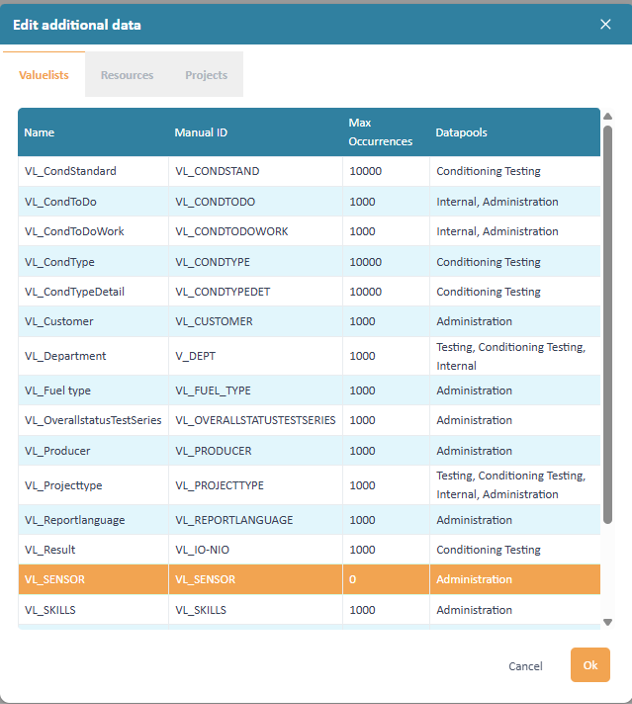Click the 10000 value in VL_CondTypeDetail row
Screen dimensions: 632x704
pyautogui.click(x=365, y=292)
